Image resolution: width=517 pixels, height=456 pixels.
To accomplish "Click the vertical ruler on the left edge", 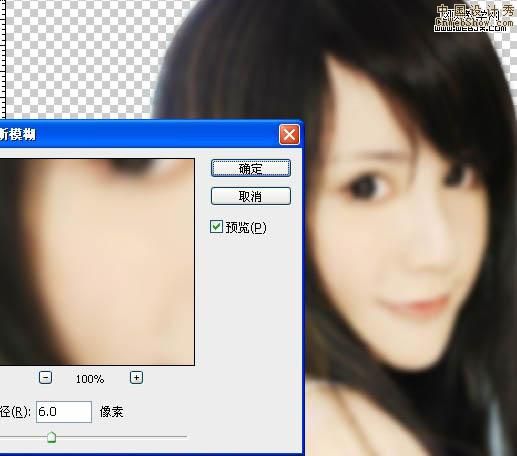I will click(x=3, y=58).
